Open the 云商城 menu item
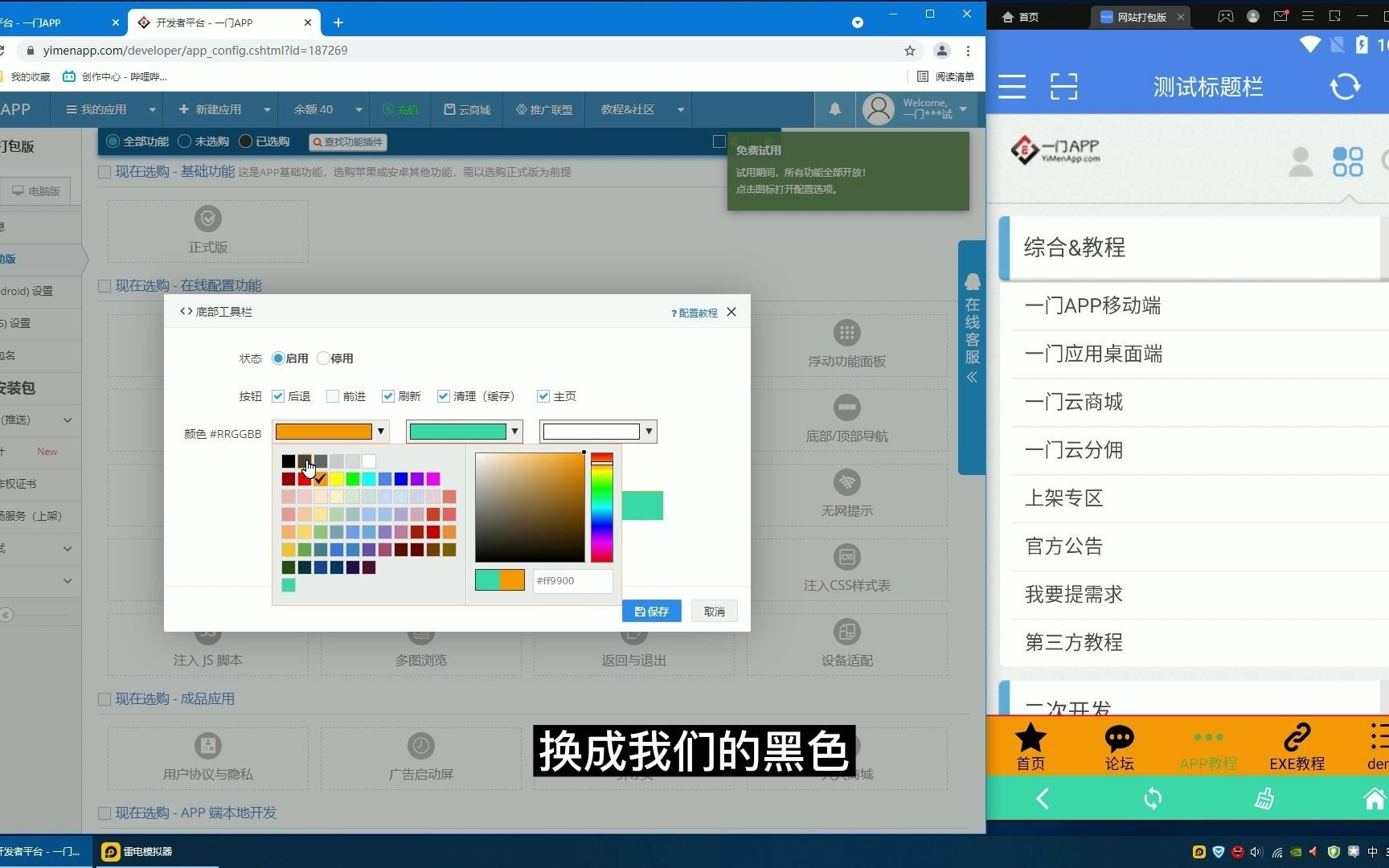 coord(467,109)
